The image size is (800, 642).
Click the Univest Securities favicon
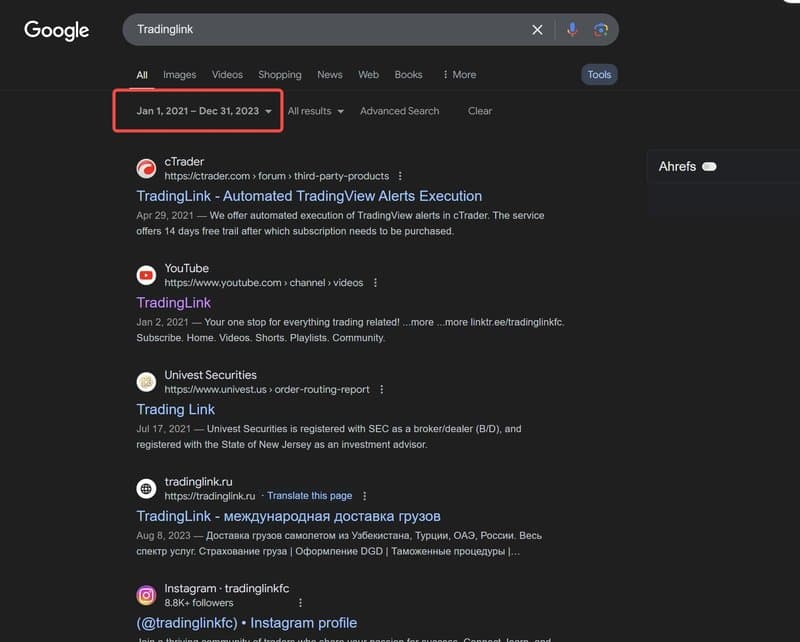coord(147,381)
